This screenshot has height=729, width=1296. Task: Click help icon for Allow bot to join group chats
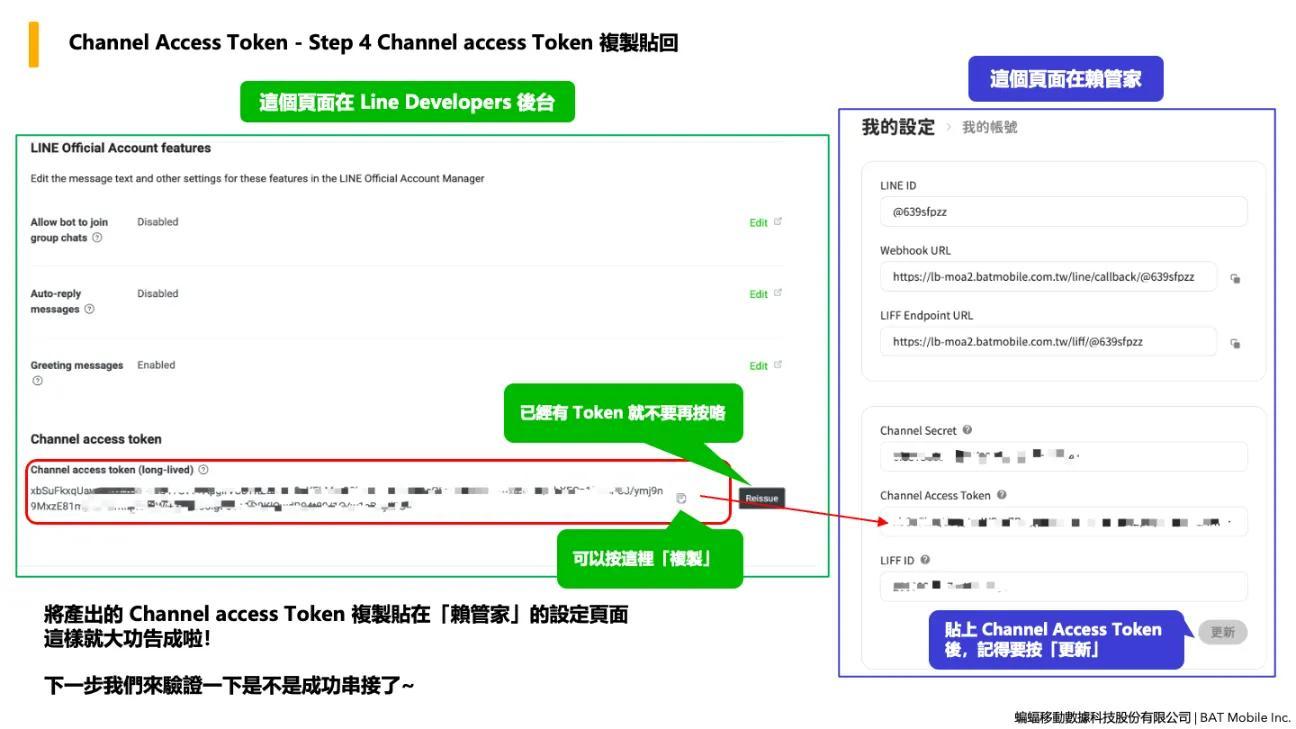(x=97, y=238)
